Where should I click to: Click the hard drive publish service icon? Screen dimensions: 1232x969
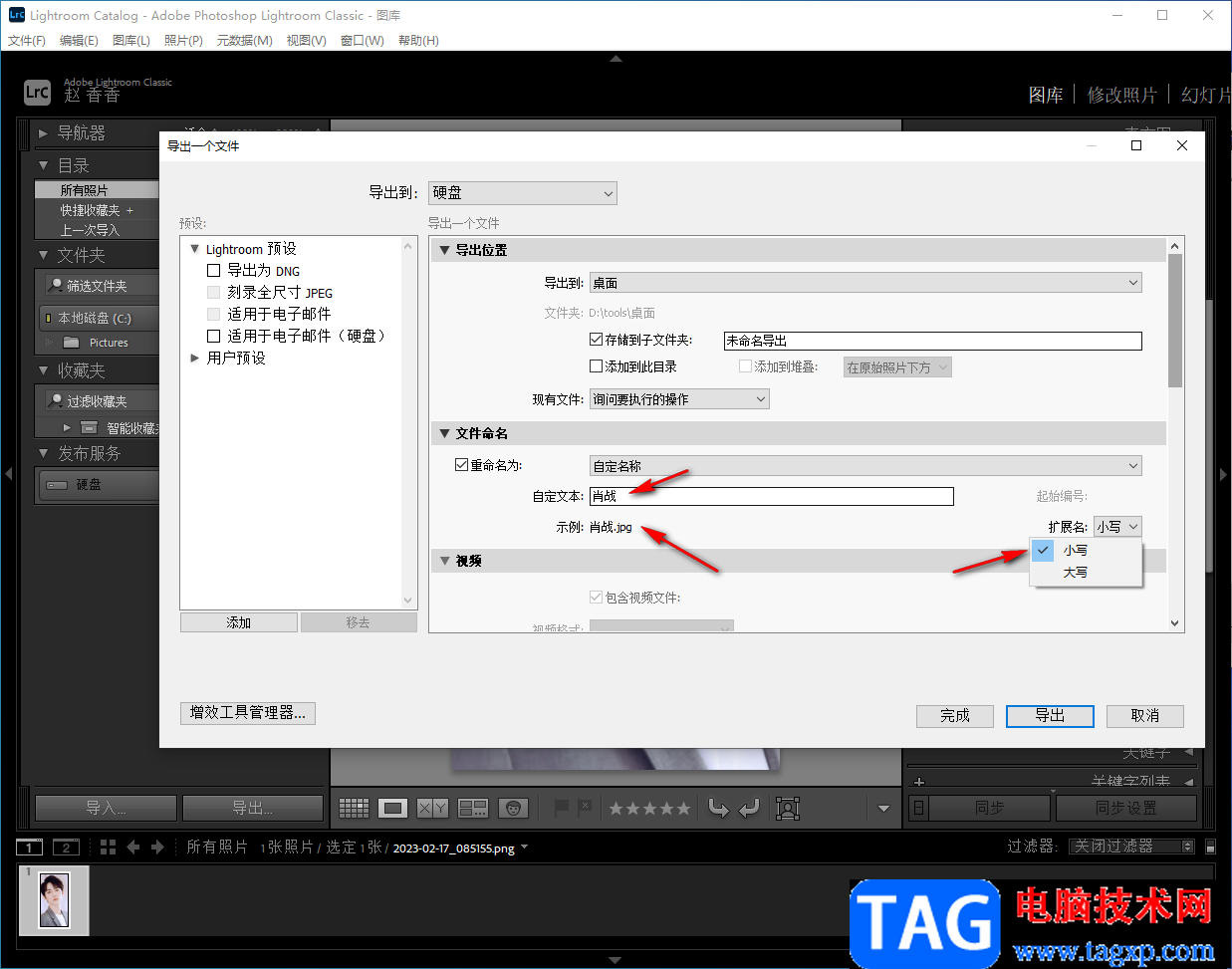coord(57,485)
